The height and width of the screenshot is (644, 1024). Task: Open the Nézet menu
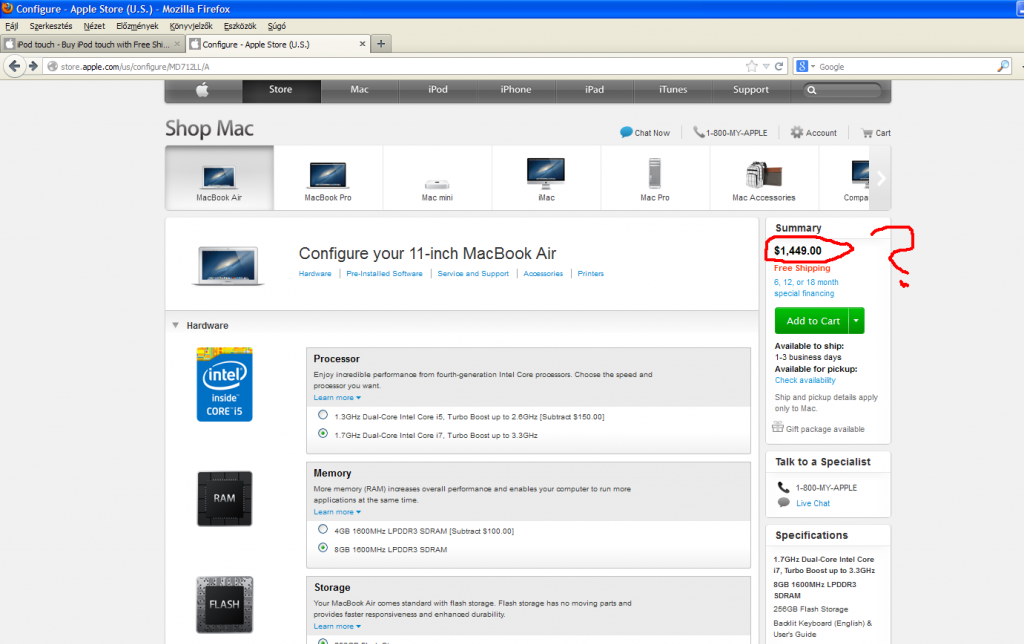(x=94, y=26)
